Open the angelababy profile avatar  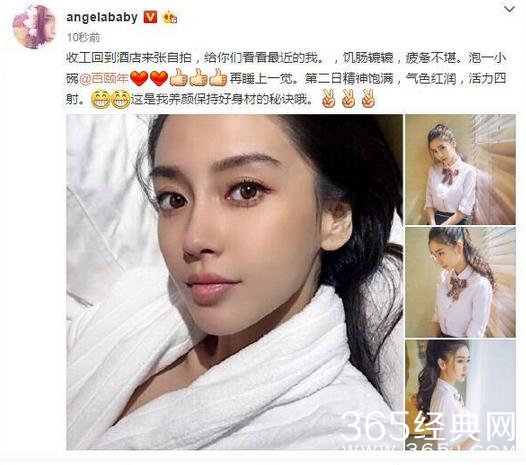coord(34,27)
